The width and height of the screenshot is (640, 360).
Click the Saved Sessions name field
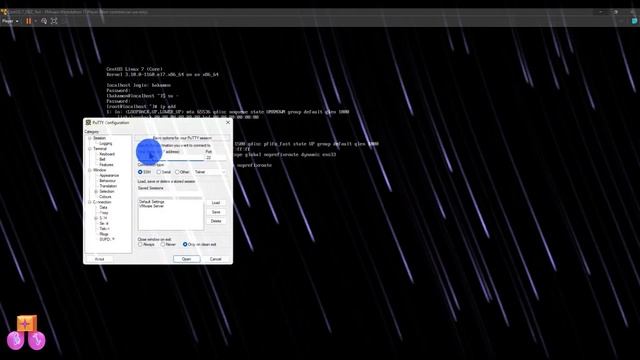(x=170, y=195)
